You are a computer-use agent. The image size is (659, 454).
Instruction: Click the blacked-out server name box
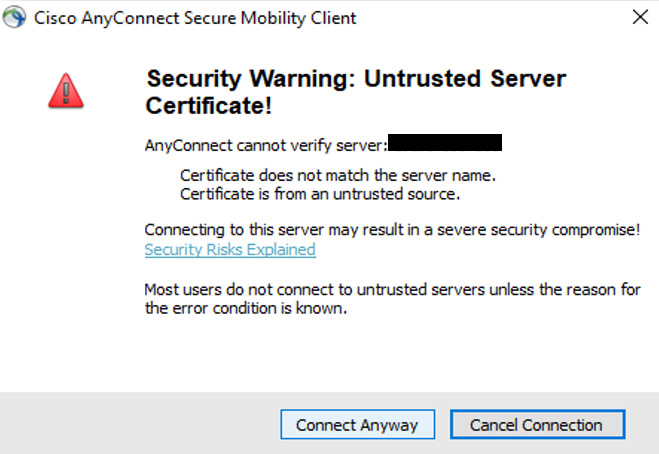pyautogui.click(x=444, y=144)
